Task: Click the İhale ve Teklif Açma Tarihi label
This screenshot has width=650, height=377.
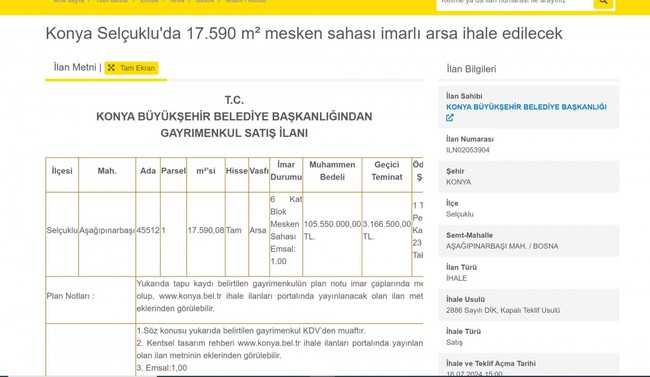Action: click(x=491, y=363)
